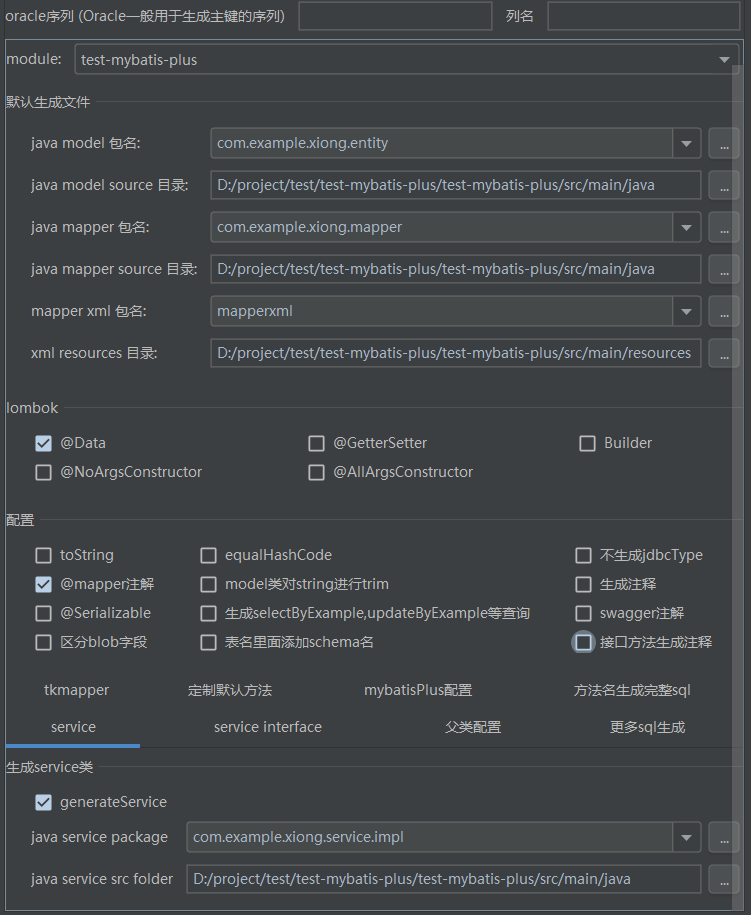Viewport: 751px width, 915px height.
Task: Enable the swagger注解 checkbox
Action: 584,613
